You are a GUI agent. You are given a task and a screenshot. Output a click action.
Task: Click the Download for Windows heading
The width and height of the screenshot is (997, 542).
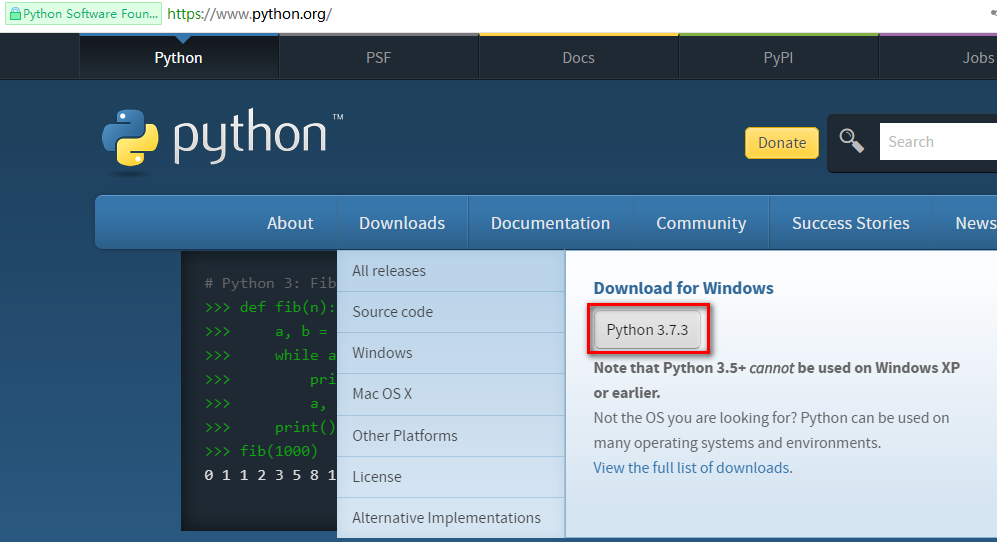(x=684, y=288)
